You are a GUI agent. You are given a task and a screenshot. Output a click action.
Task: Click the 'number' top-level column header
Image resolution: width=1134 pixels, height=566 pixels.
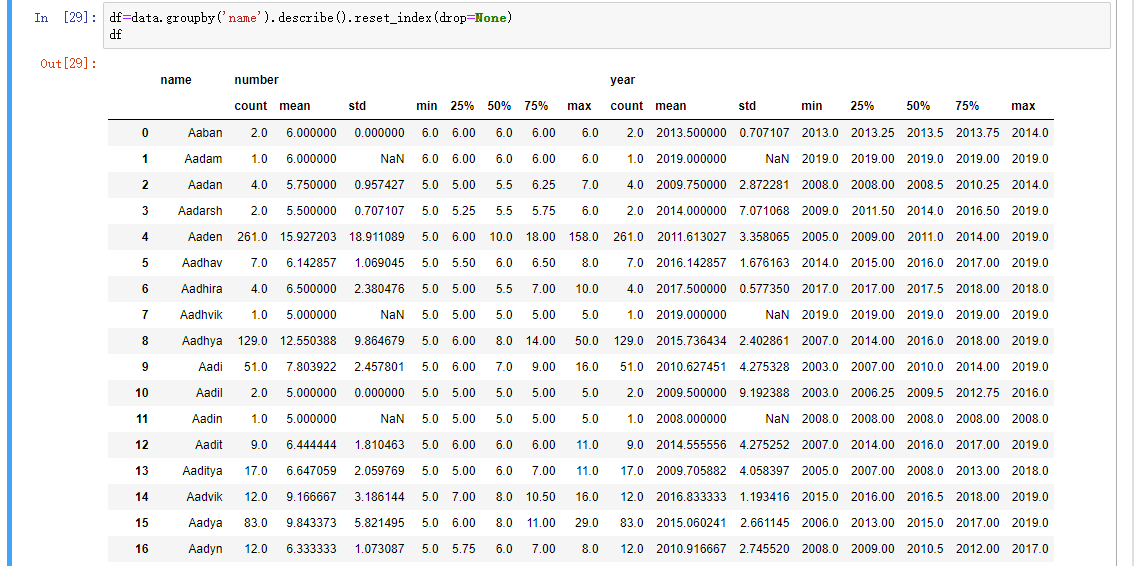[257, 80]
